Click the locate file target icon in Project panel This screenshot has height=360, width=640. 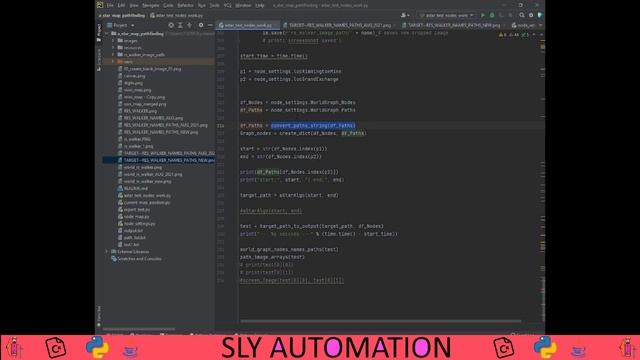(171, 25)
